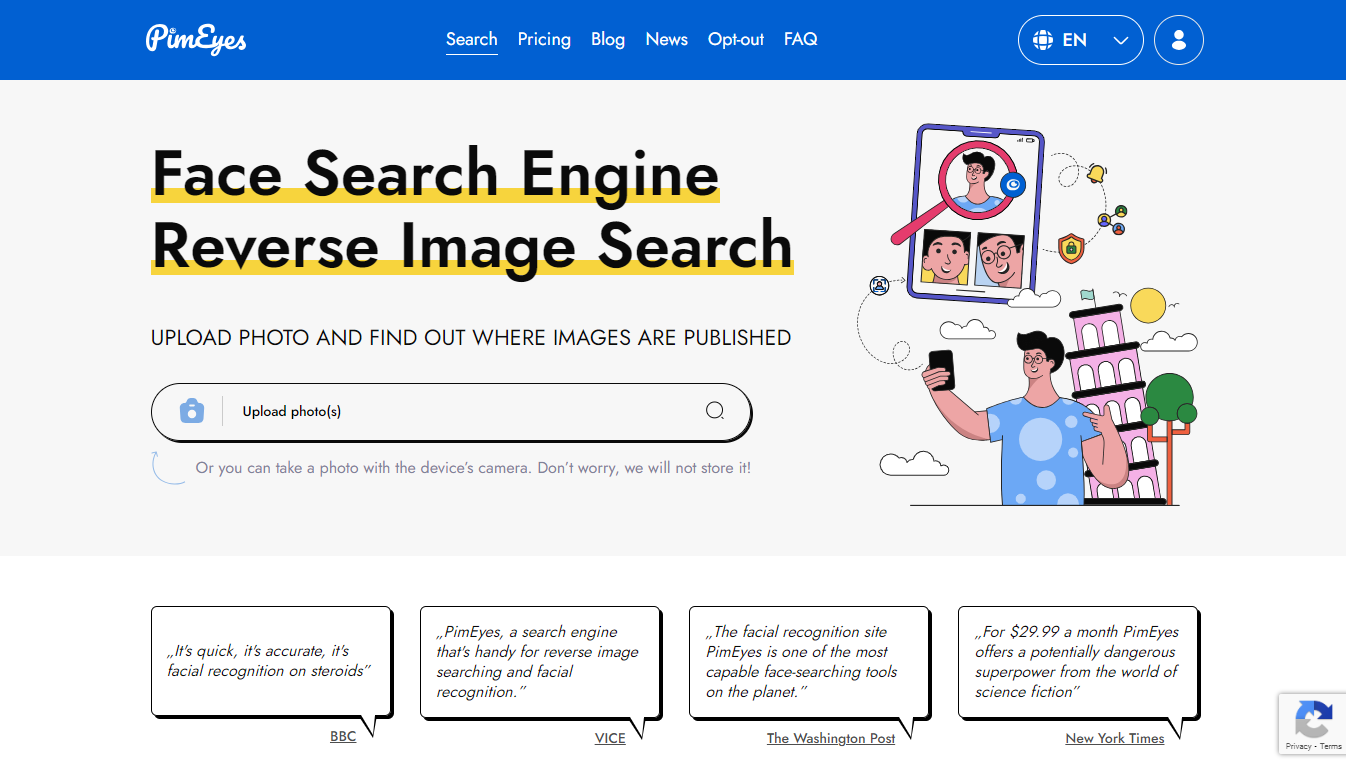
Task: Select the Search menu item
Action: (471, 39)
